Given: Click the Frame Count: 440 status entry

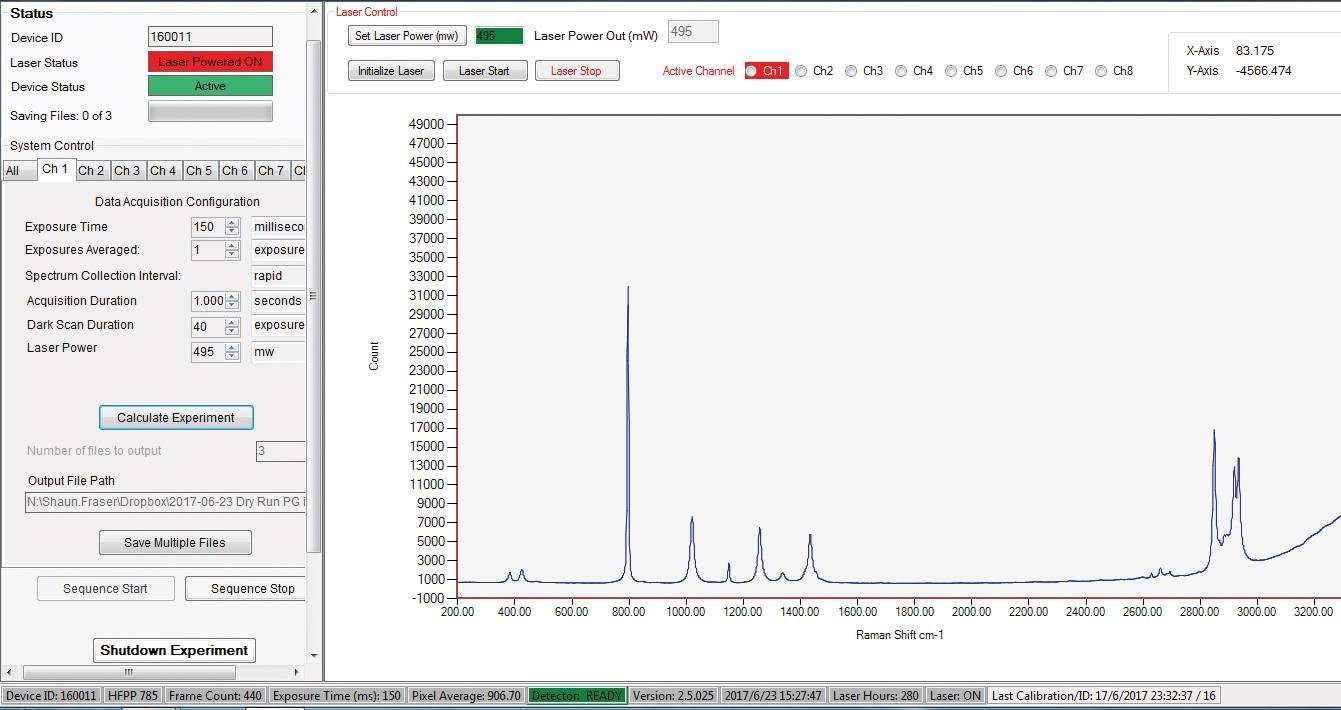Looking at the screenshot, I should pyautogui.click(x=215, y=696).
